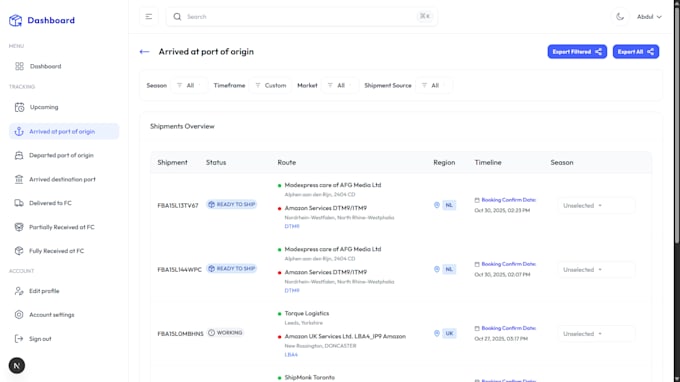This screenshot has width=680, height=382.
Task: Click the Route column header
Action: (287, 163)
